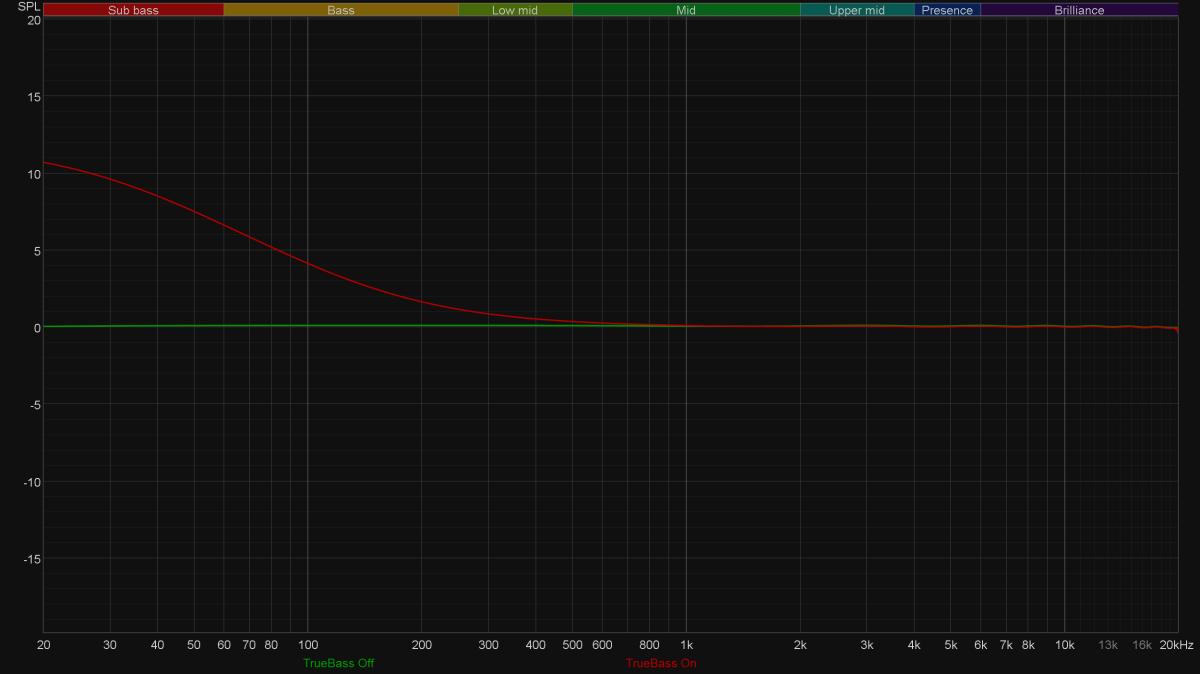Click the 4k frequency axis label

(914, 645)
